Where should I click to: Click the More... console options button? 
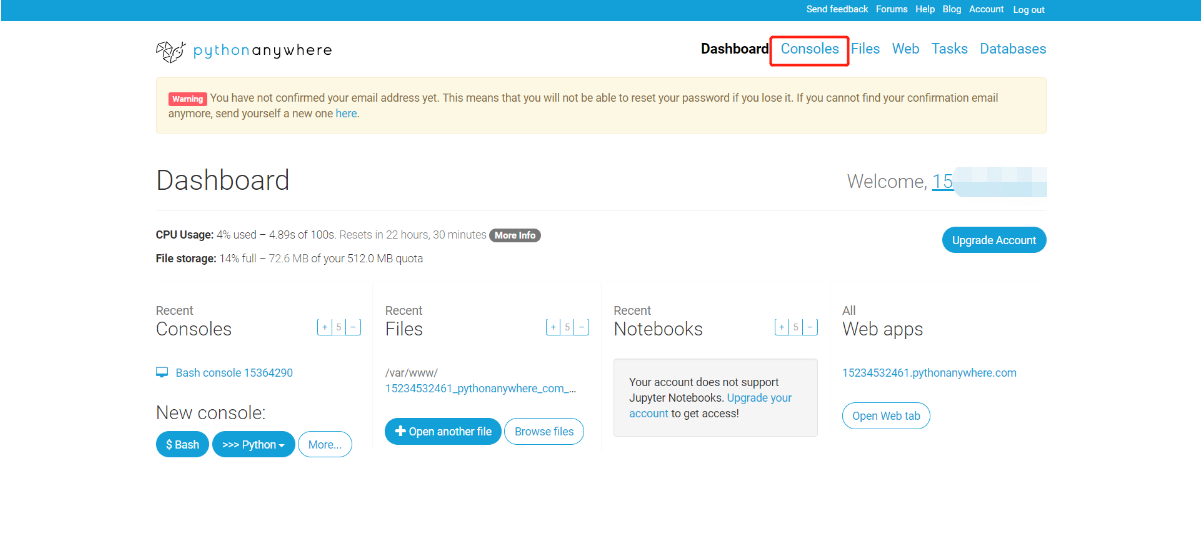pyautogui.click(x=325, y=444)
